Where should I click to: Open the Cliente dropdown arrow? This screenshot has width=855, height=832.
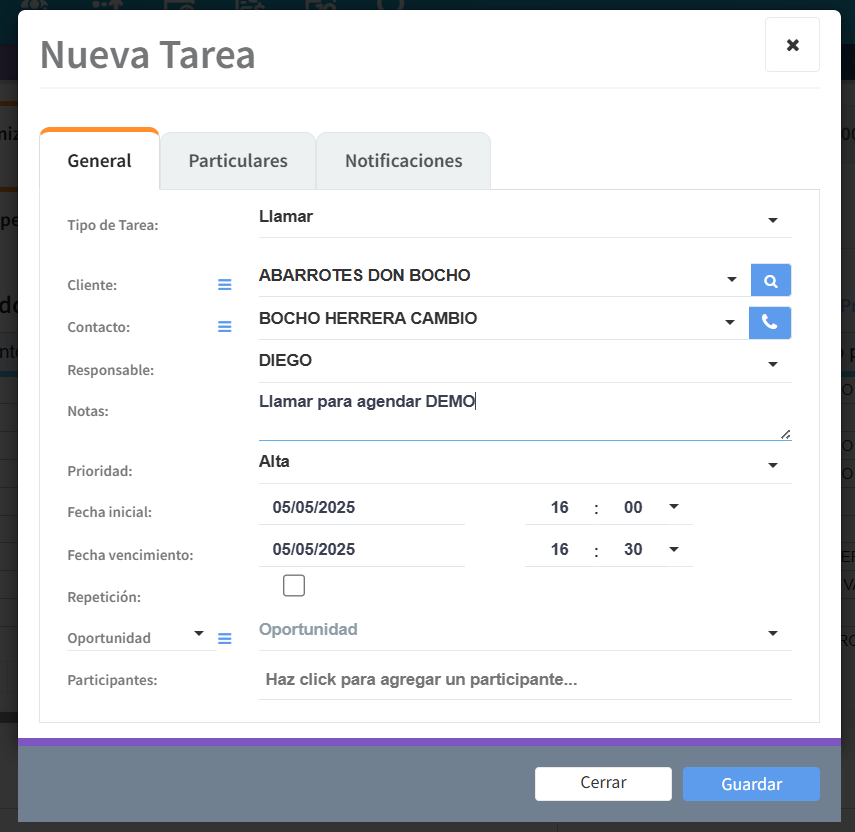732,280
